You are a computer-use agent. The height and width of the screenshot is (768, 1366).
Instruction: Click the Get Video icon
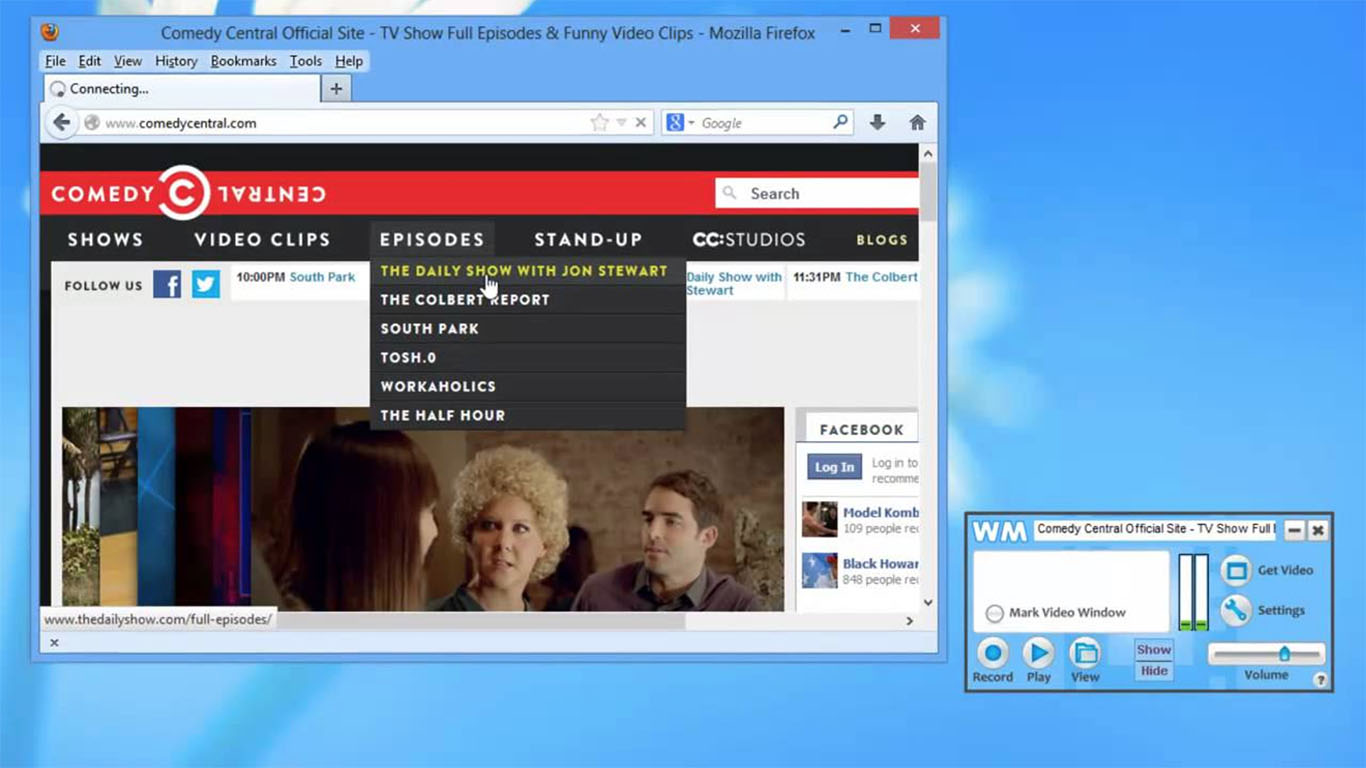[x=1236, y=570]
